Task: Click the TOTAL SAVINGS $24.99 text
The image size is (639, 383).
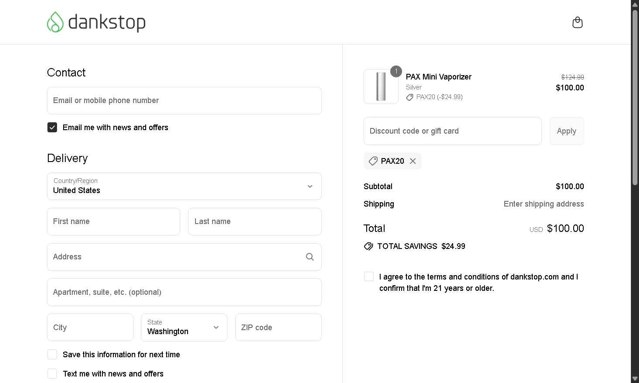Action: (421, 246)
